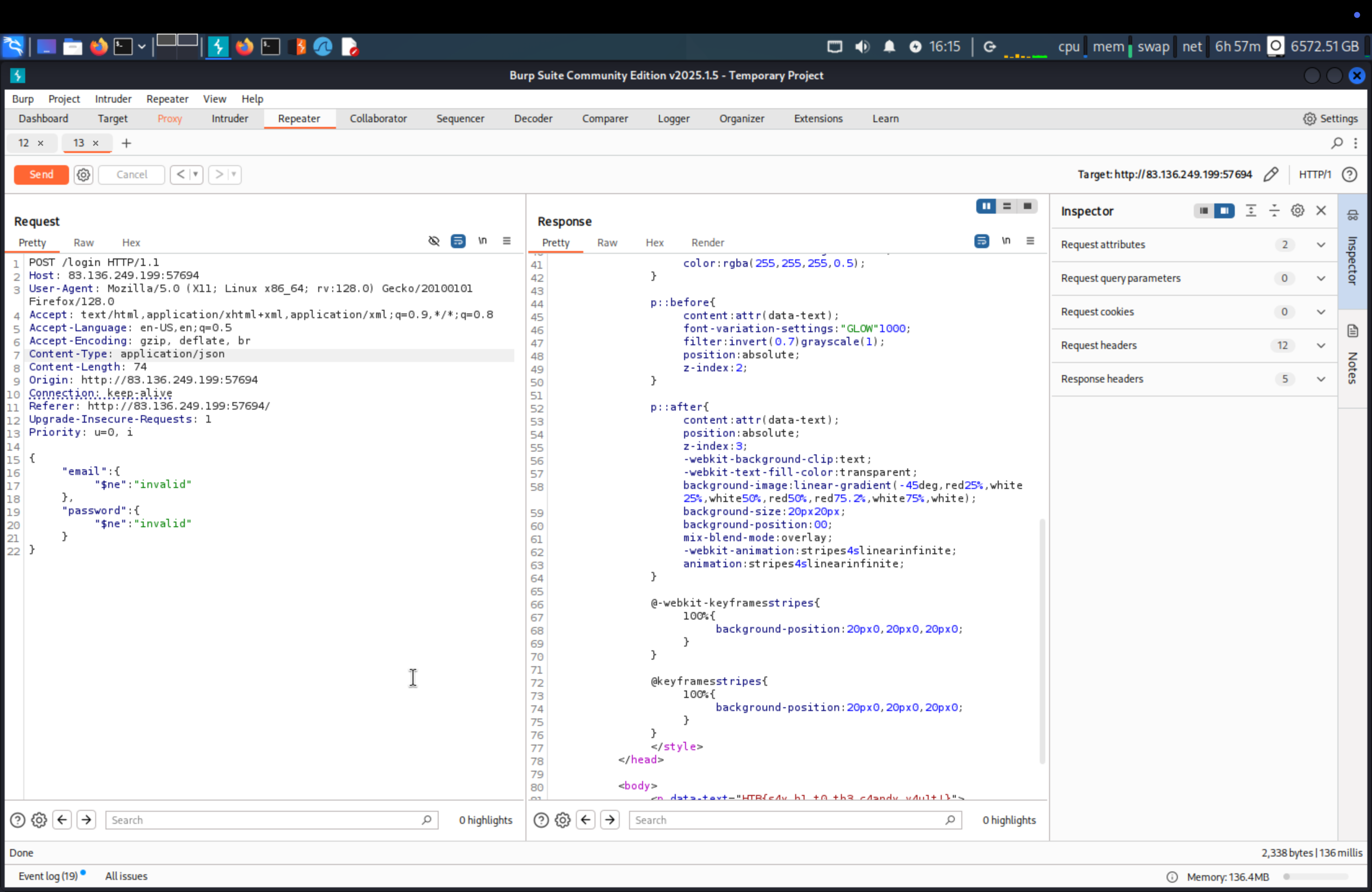Viewport: 1372px width, 892px height.
Task: Open the Response Render tab
Action: click(707, 243)
